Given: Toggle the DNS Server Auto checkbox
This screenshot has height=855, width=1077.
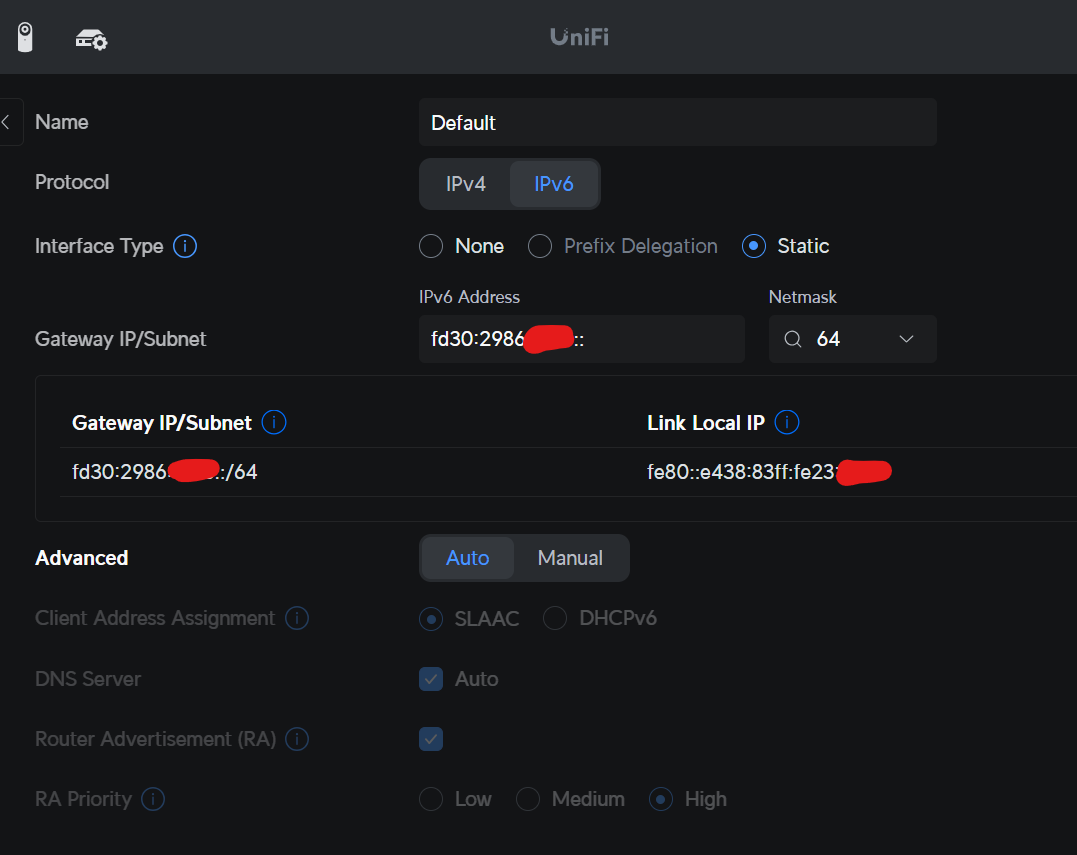Looking at the screenshot, I should [431, 679].
